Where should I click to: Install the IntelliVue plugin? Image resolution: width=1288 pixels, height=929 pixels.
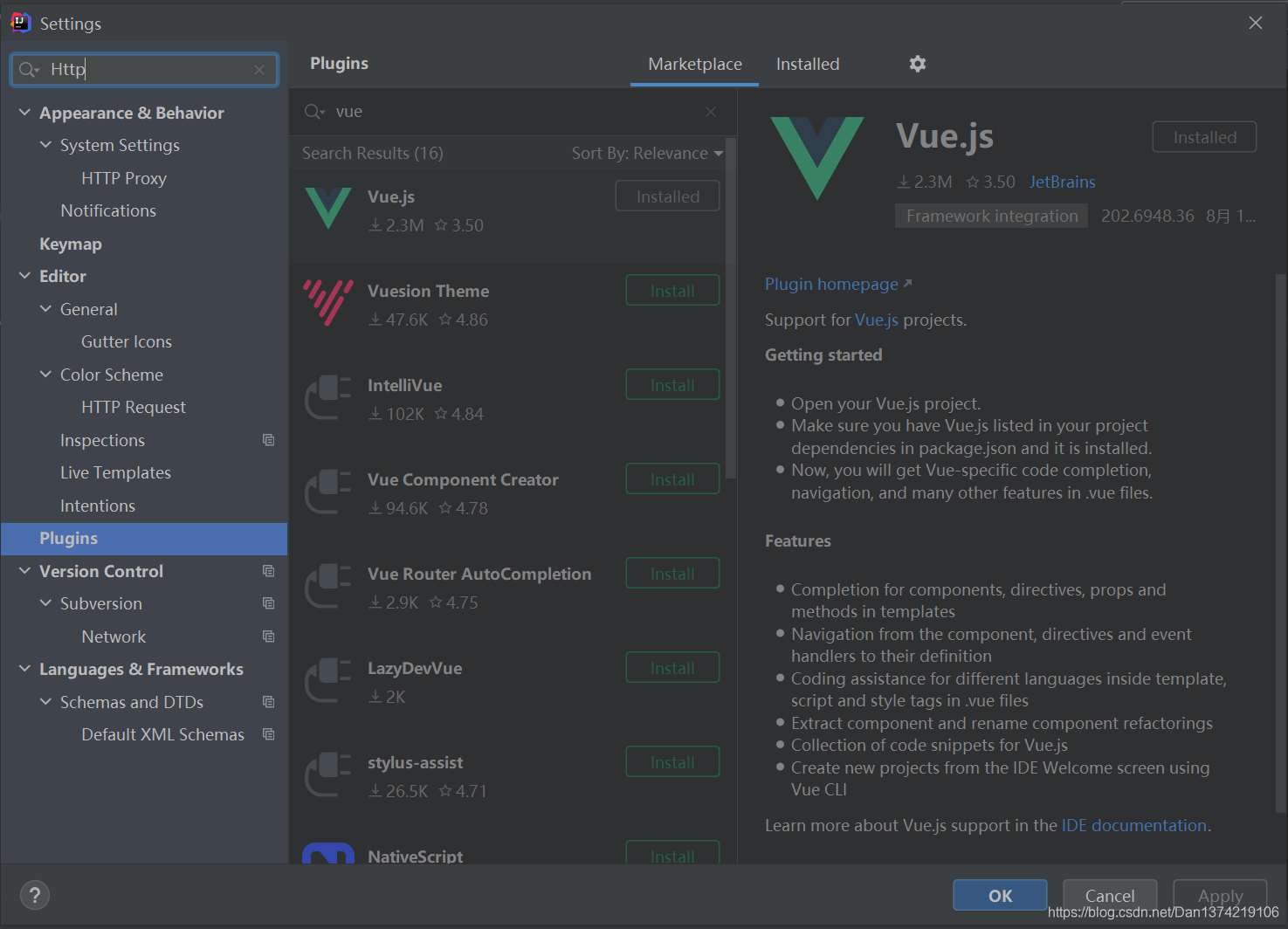coord(672,385)
